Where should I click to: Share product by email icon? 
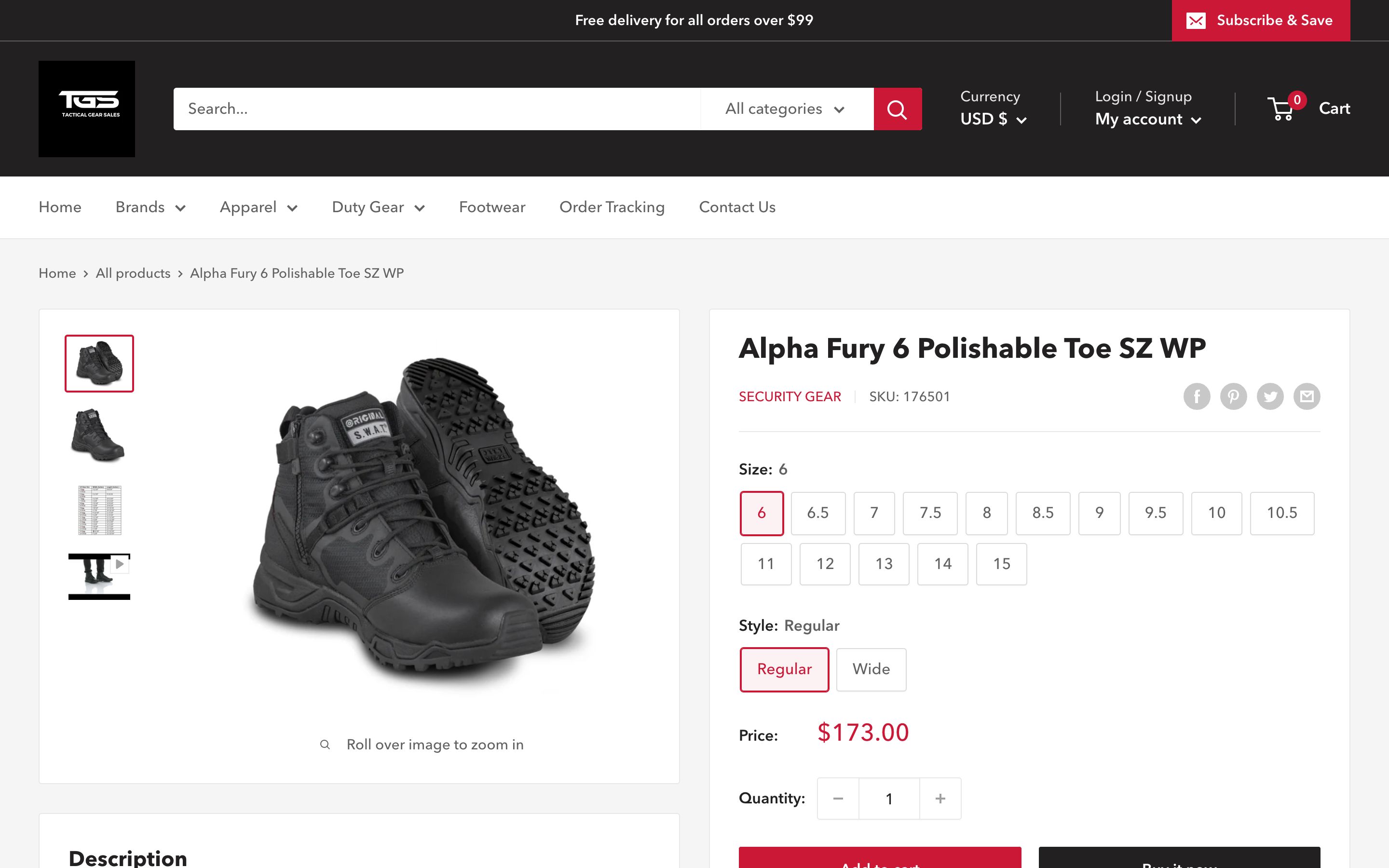(1307, 396)
